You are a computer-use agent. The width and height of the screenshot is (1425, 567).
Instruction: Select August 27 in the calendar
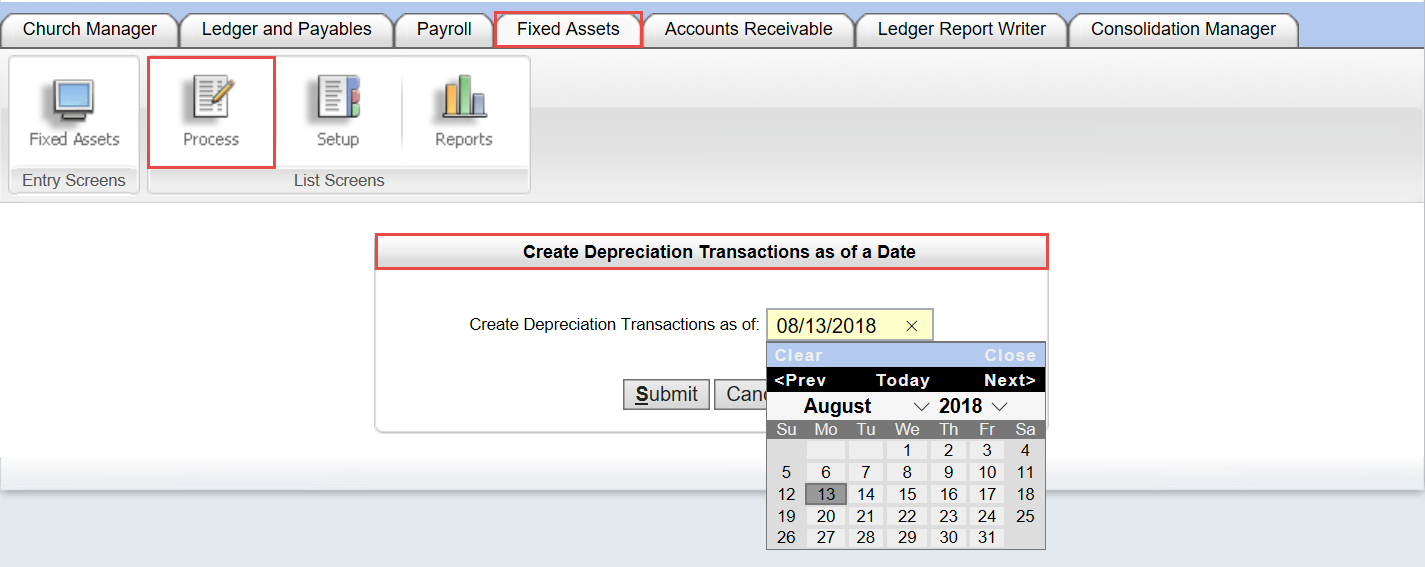pyautogui.click(x=826, y=538)
